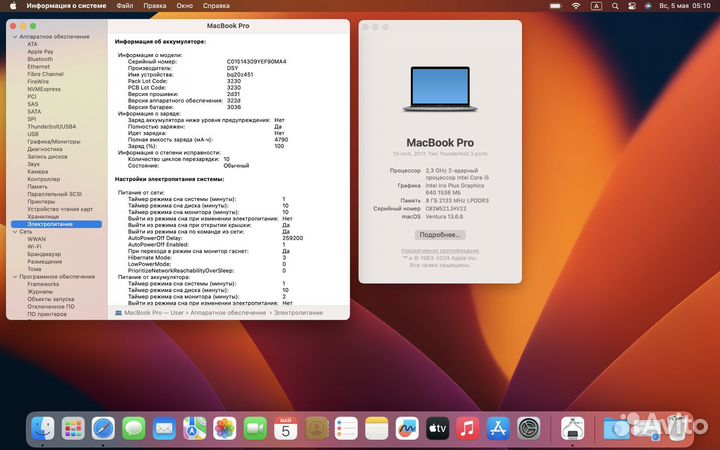Launch FaceTime from the dock

(x=255, y=429)
